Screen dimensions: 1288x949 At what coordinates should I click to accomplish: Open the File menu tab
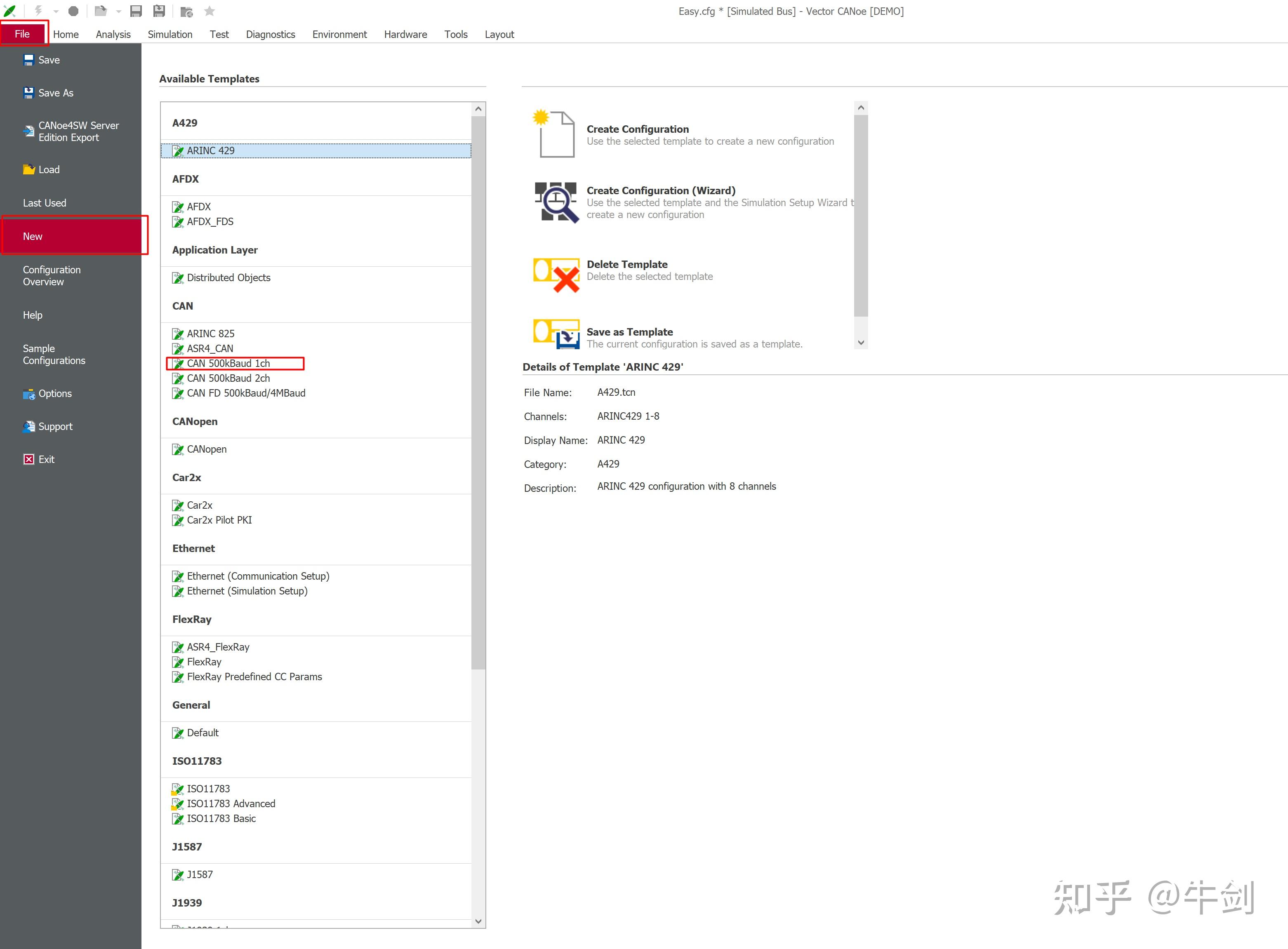click(22, 34)
